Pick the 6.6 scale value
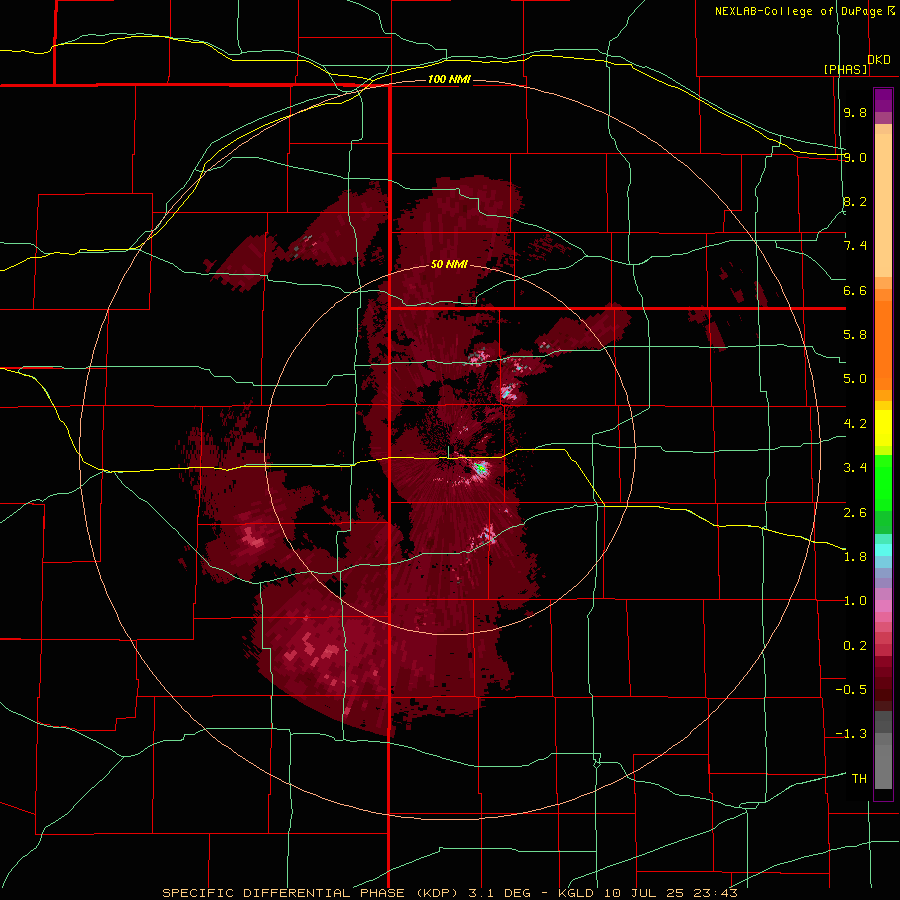Screen dimensions: 900x900 coord(855,290)
